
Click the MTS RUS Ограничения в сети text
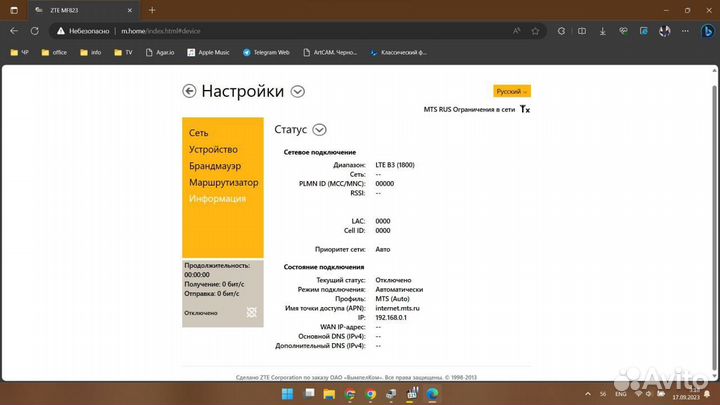tap(469, 110)
